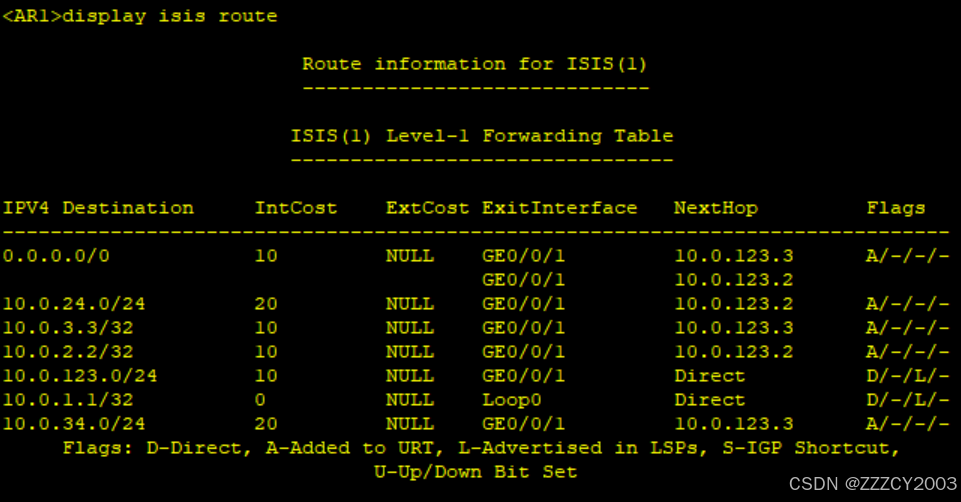Click the 10.0.3.3/32 destination entry
Image resolution: width=961 pixels, height=502 pixels.
click(x=68, y=328)
